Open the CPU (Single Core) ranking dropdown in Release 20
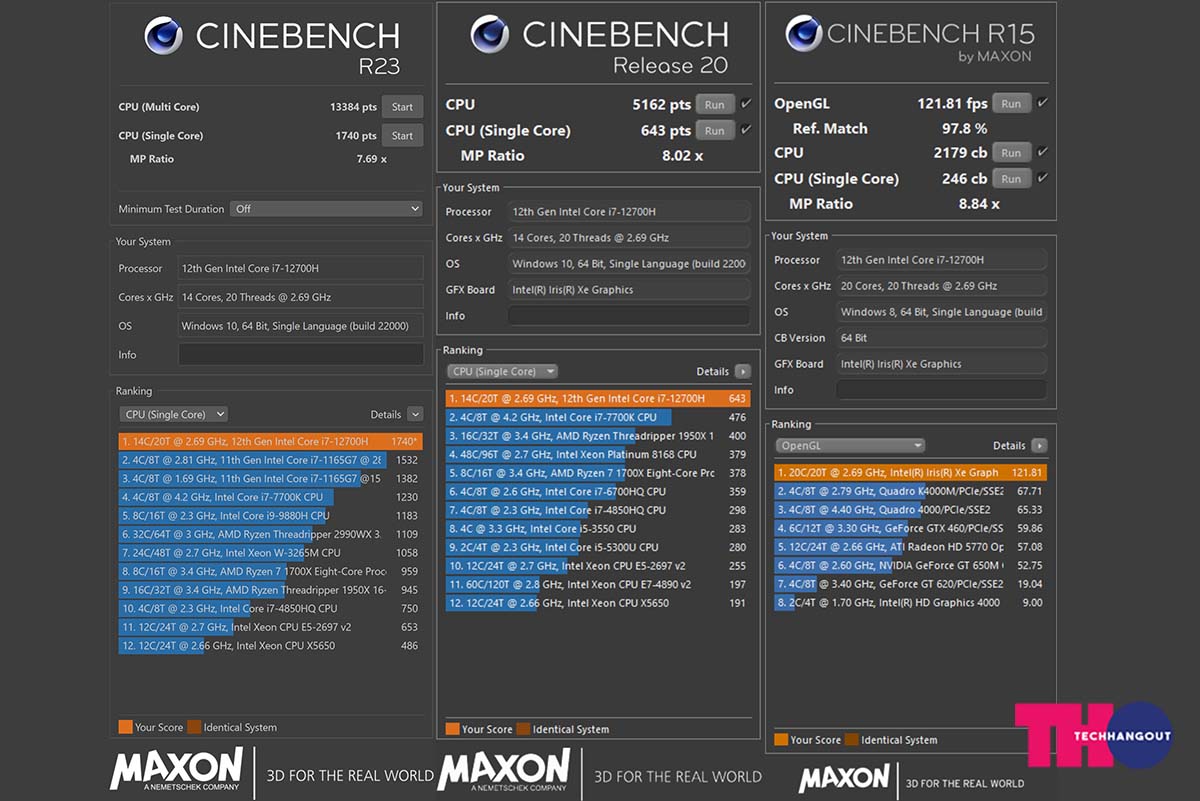This screenshot has height=801, width=1200. (x=502, y=371)
